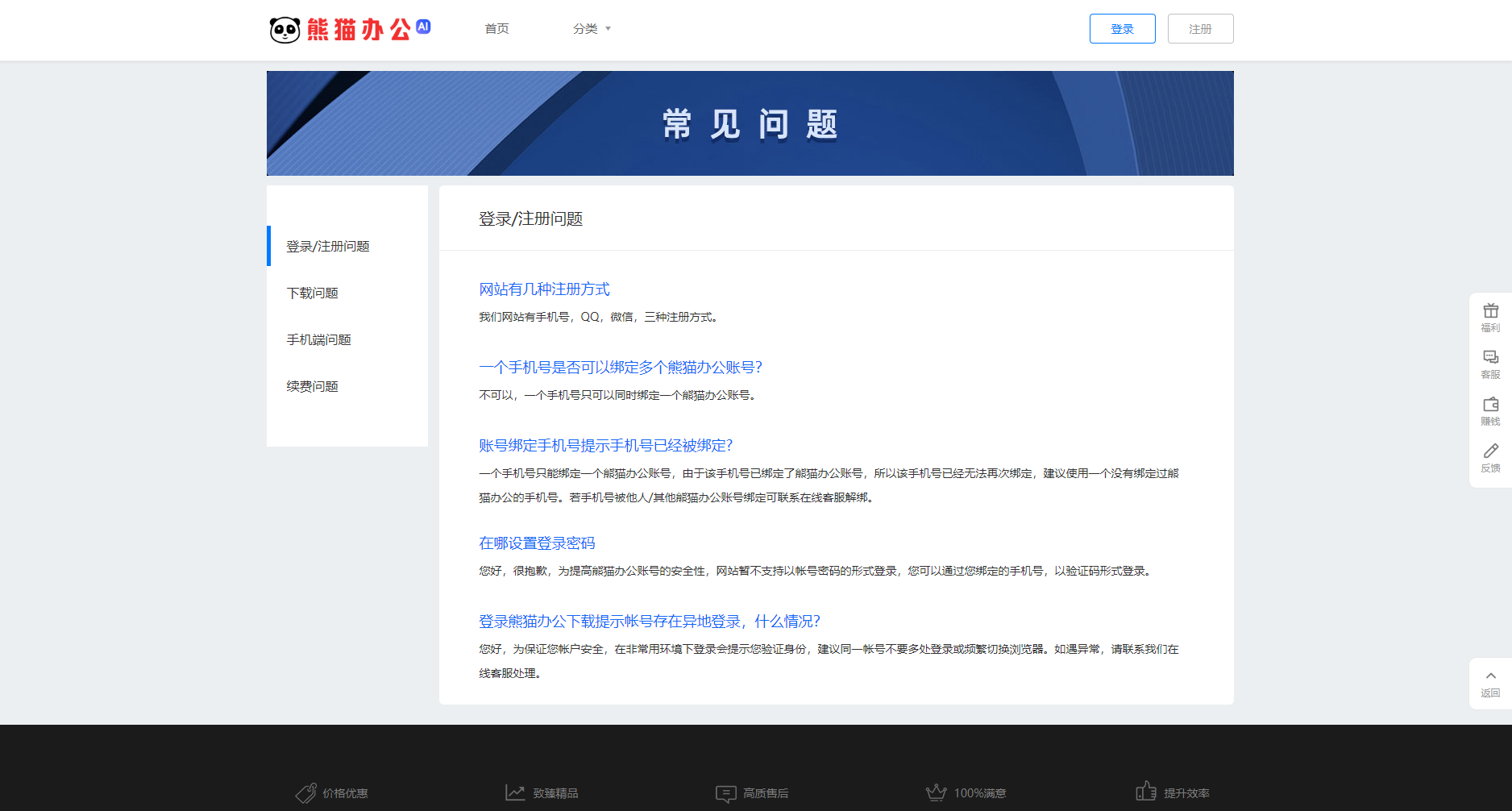Click the 致臻精品 chart icon in footer

click(x=515, y=792)
